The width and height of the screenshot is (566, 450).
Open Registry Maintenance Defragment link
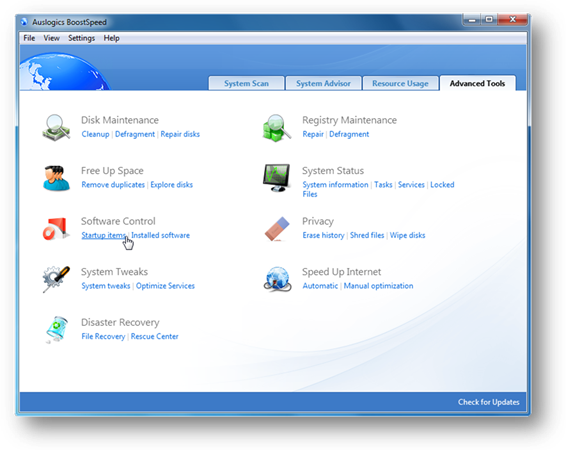349,134
